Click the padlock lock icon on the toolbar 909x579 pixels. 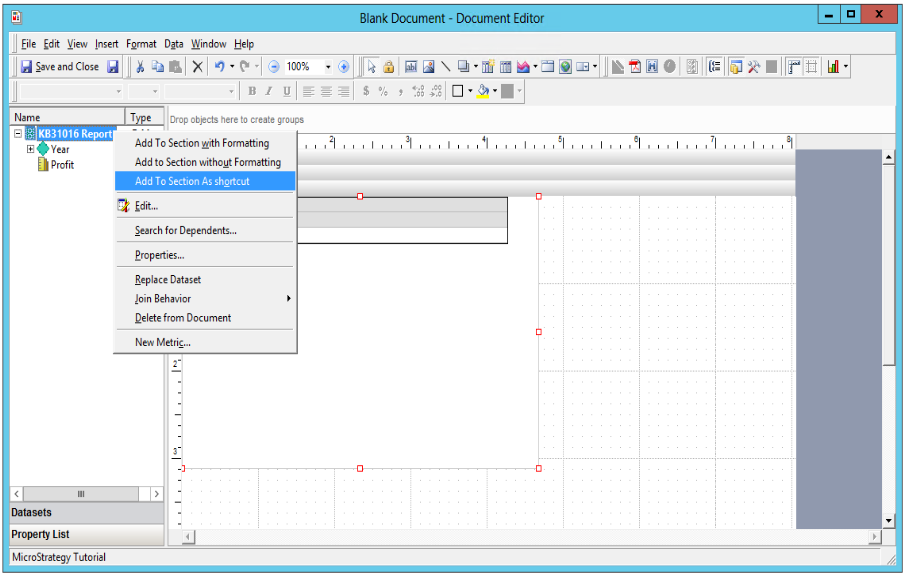pos(388,67)
